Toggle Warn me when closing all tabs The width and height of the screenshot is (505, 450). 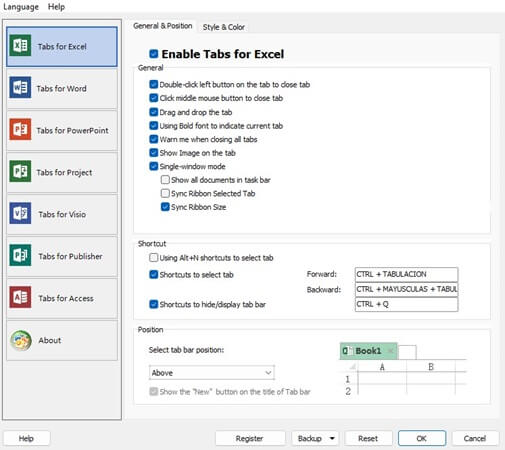(x=154, y=139)
